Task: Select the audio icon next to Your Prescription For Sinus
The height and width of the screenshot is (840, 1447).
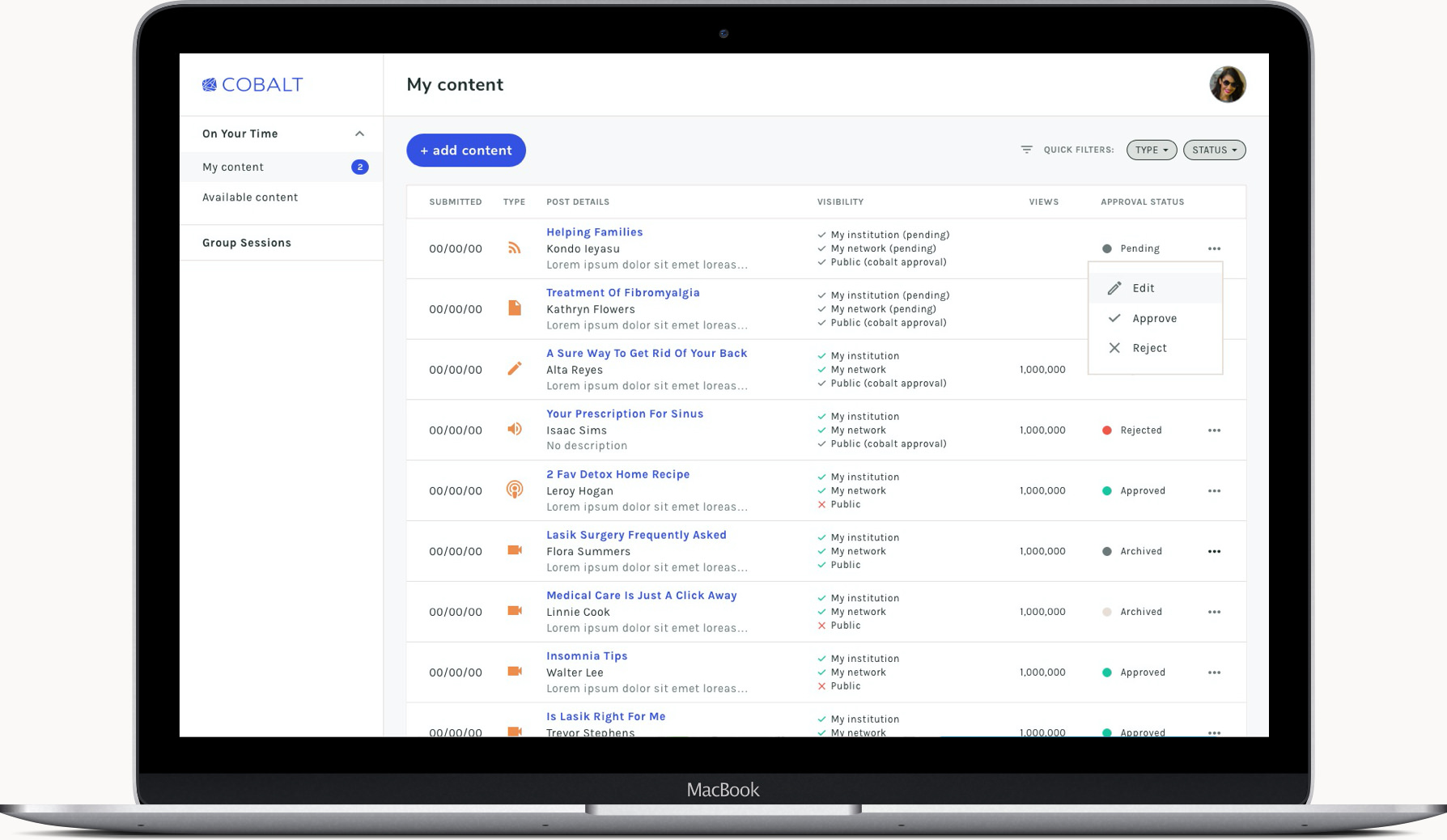Action: (514, 430)
